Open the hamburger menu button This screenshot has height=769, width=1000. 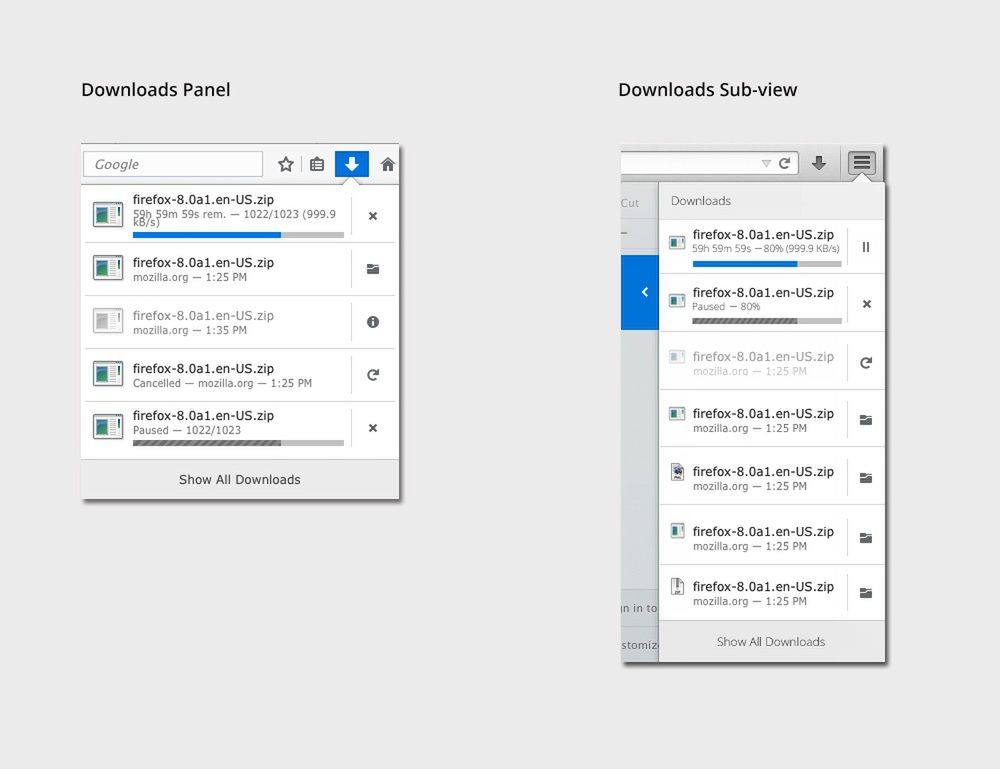pos(862,163)
